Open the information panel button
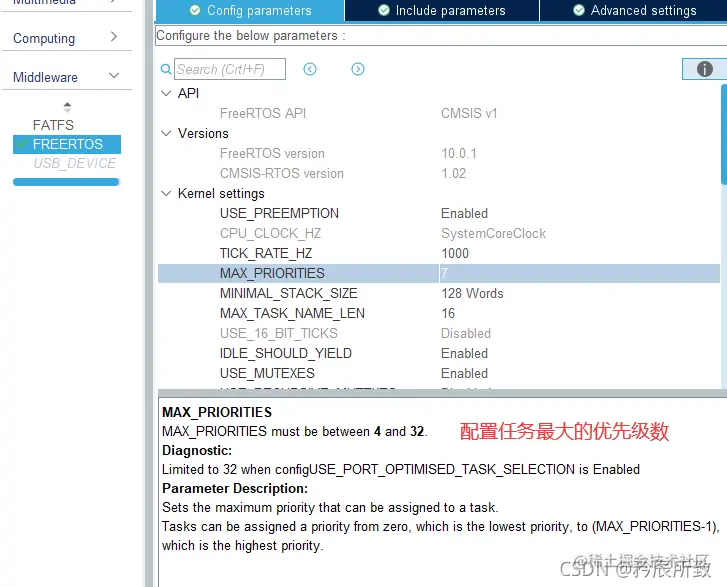727x587 pixels. [x=704, y=69]
